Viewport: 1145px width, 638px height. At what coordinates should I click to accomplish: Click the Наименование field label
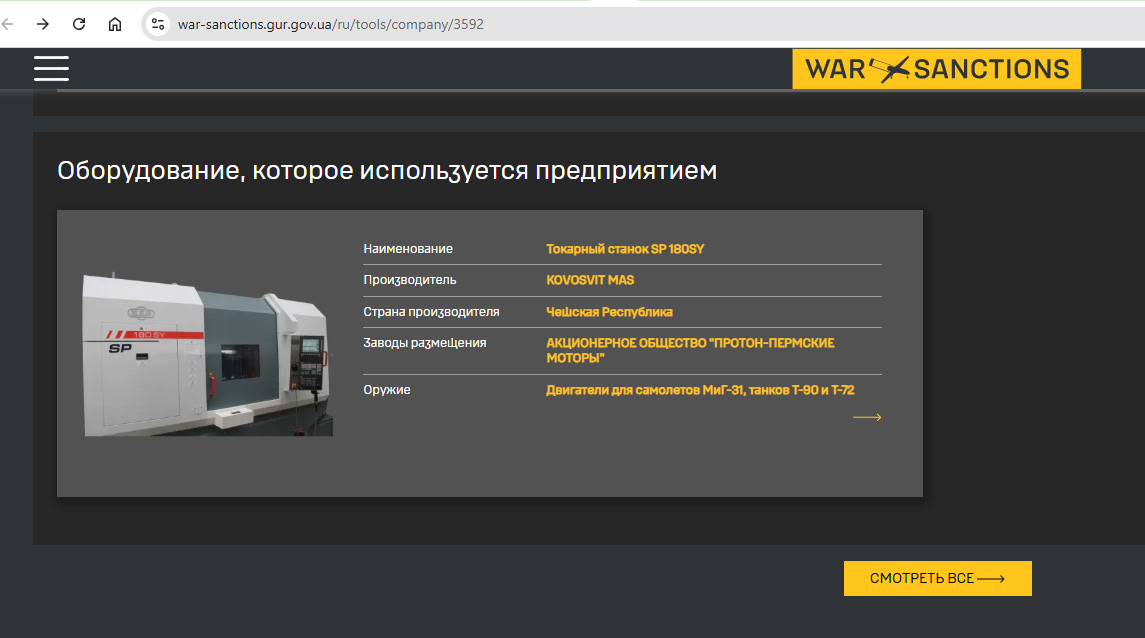coord(408,249)
